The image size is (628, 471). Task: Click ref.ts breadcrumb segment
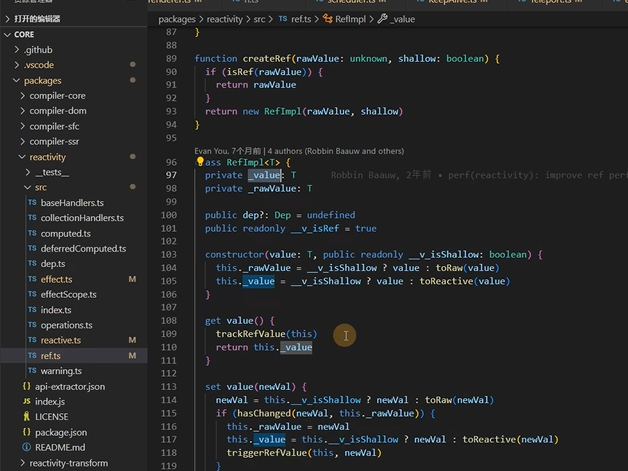coord(301,19)
